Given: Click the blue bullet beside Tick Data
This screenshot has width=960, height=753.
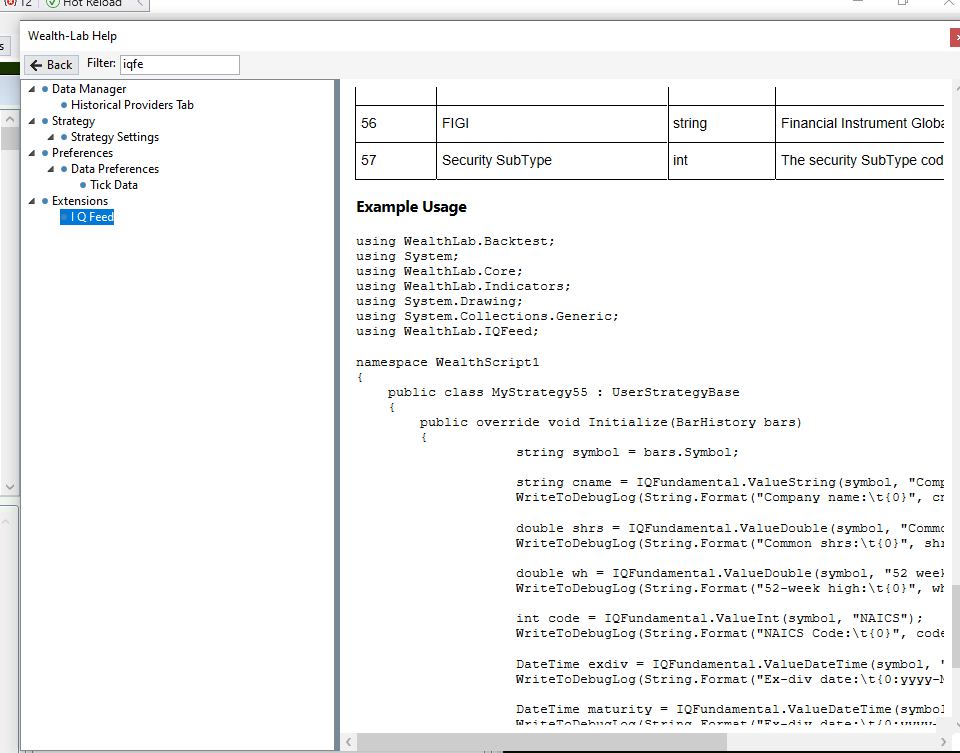Looking at the screenshot, I should tap(83, 185).
